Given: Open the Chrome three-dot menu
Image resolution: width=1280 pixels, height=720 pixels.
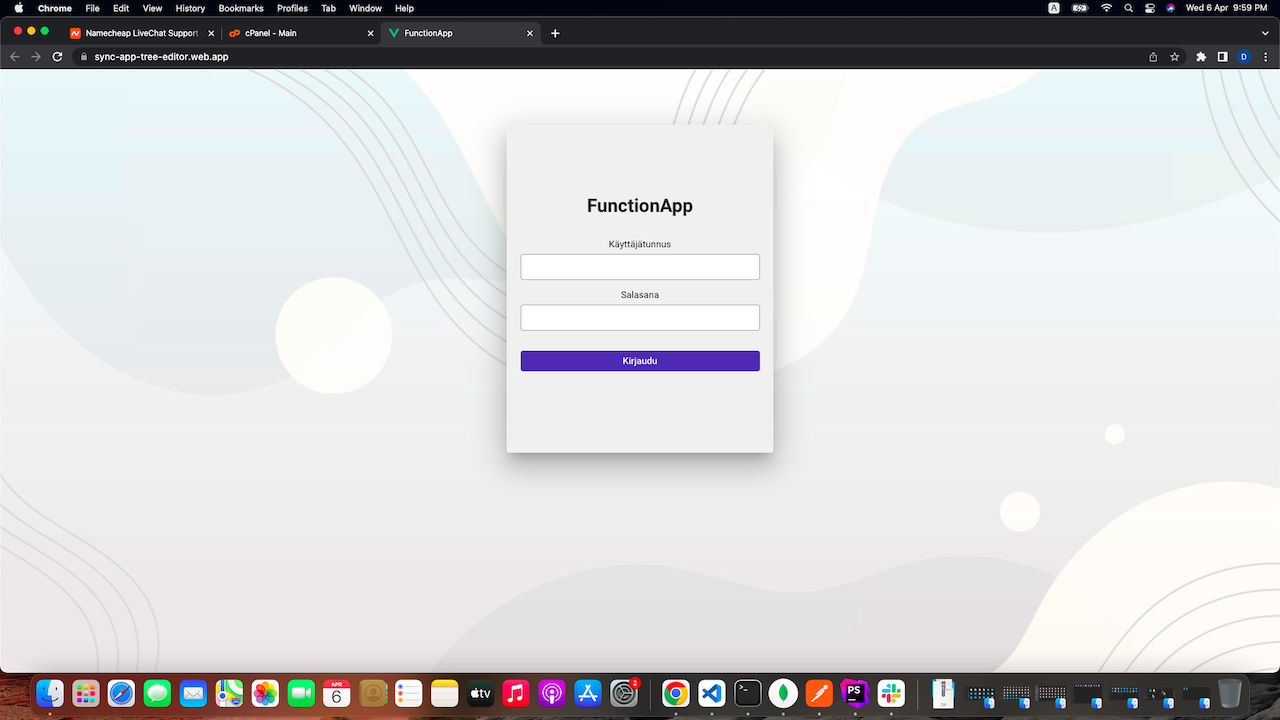Looking at the screenshot, I should click(1265, 57).
